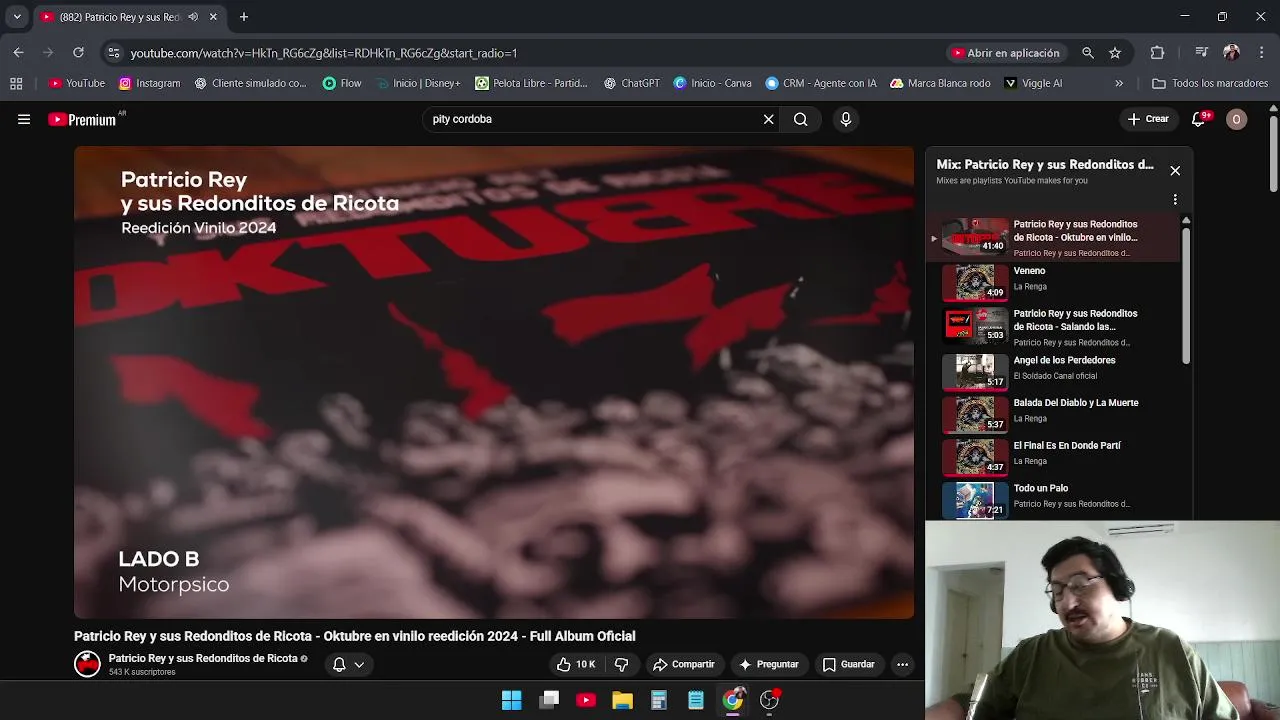Open the page zoom indicator
This screenshot has height=720, width=1280.
tap(1087, 53)
